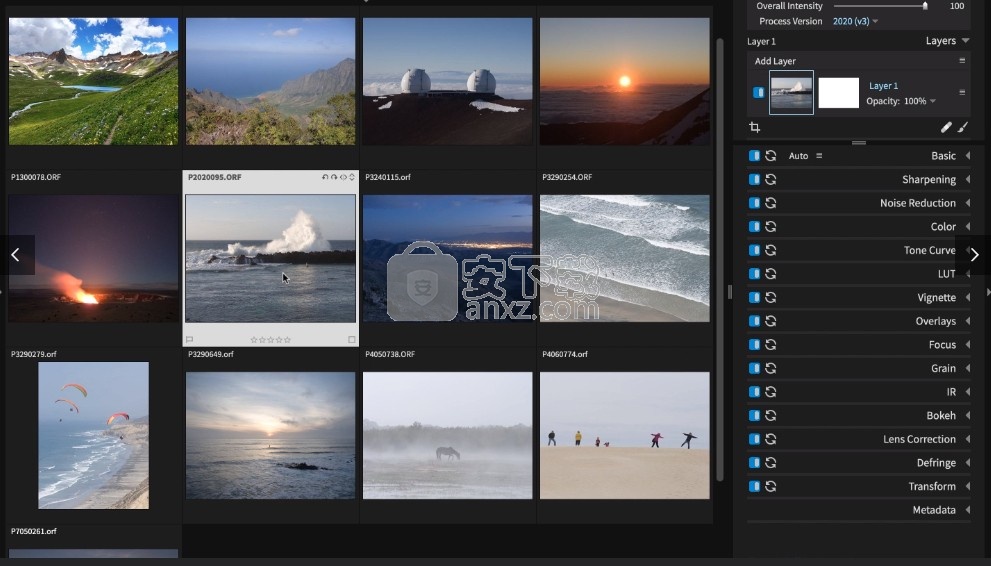The height and width of the screenshot is (566, 991).
Task: Open the Defringe pane
Action: coord(936,463)
